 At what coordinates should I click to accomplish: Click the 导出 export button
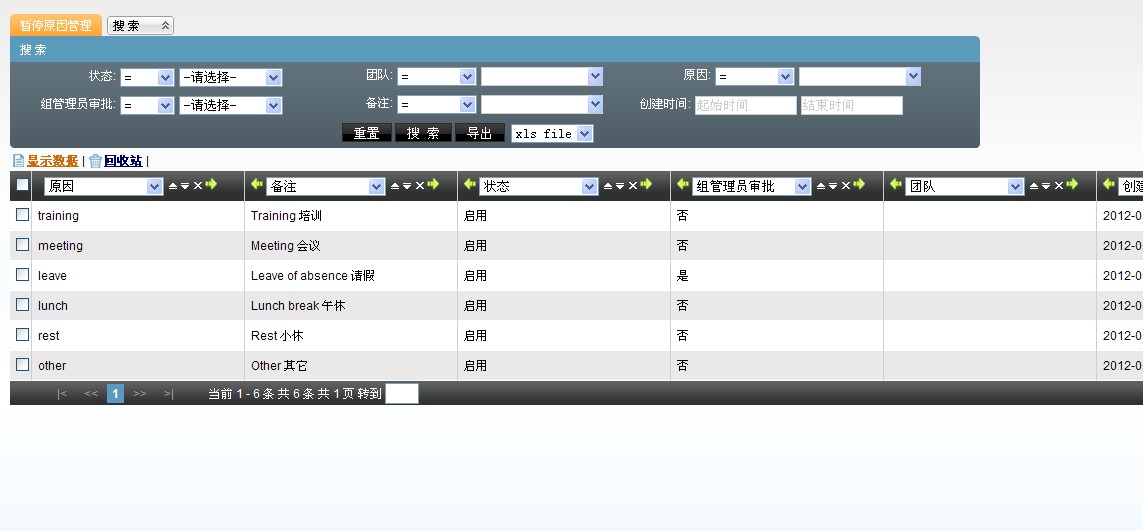click(x=479, y=134)
